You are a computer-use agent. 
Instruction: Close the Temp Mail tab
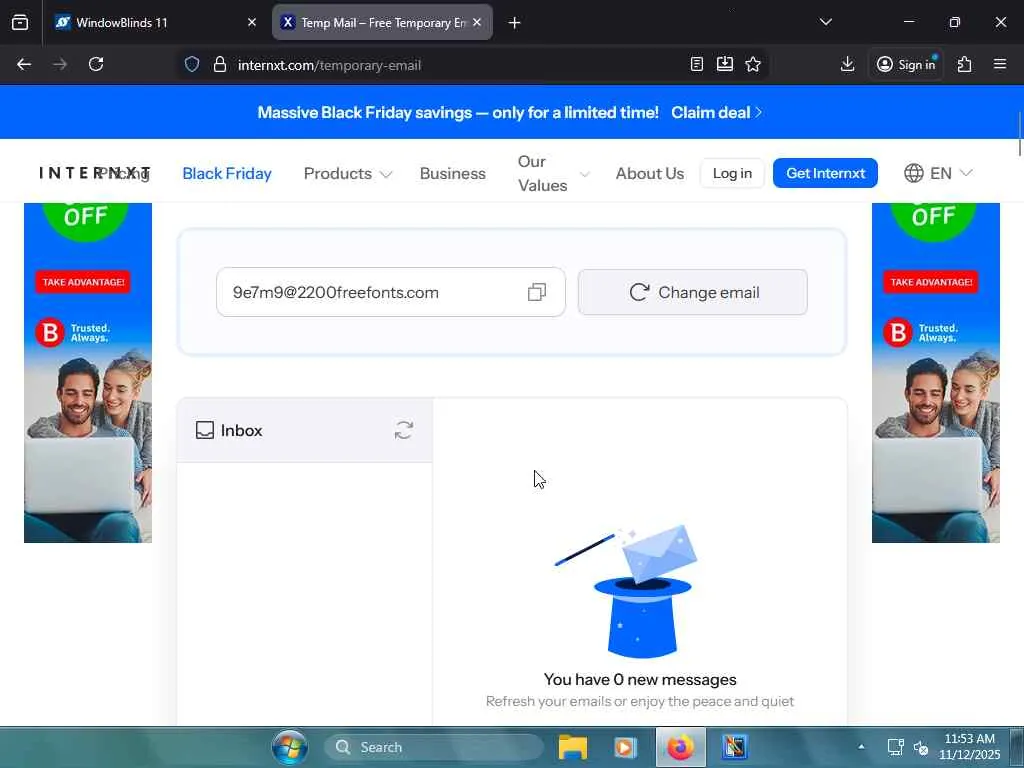[477, 23]
